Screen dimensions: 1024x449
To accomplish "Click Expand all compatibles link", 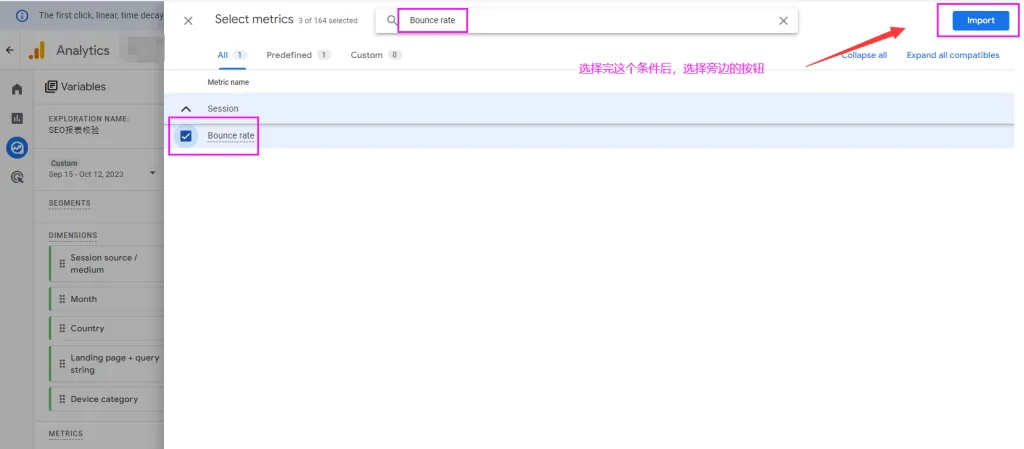I will [952, 55].
